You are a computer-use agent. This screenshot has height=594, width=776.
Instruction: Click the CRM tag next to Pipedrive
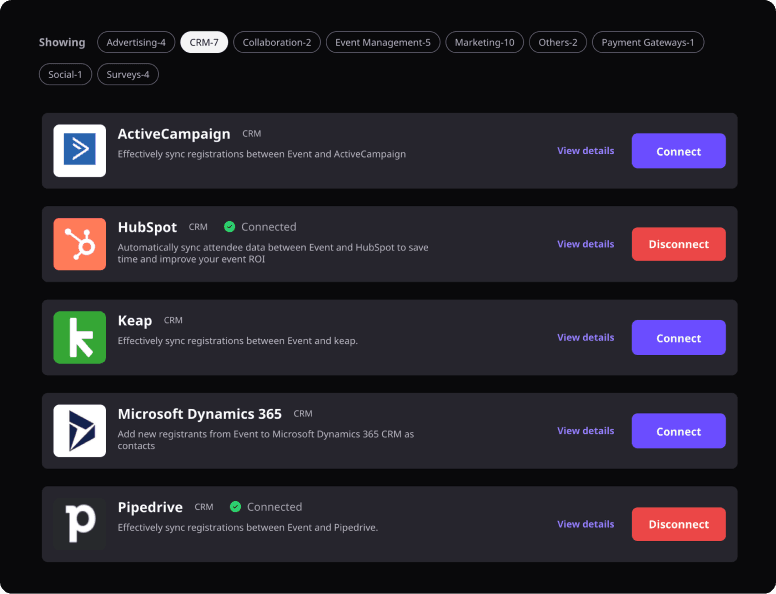[204, 507]
